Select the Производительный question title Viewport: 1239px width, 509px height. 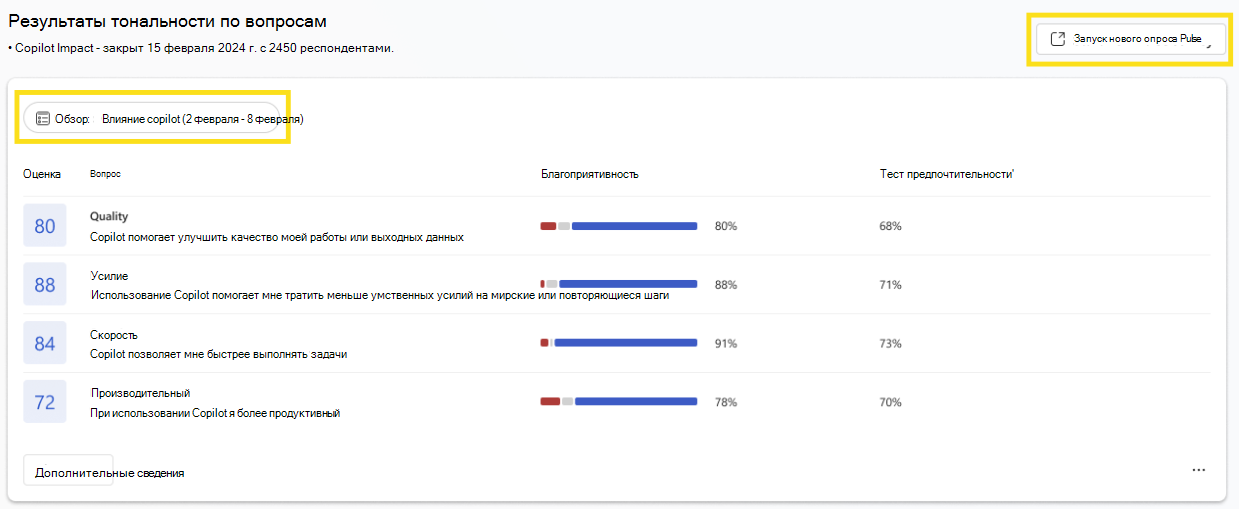pos(140,393)
